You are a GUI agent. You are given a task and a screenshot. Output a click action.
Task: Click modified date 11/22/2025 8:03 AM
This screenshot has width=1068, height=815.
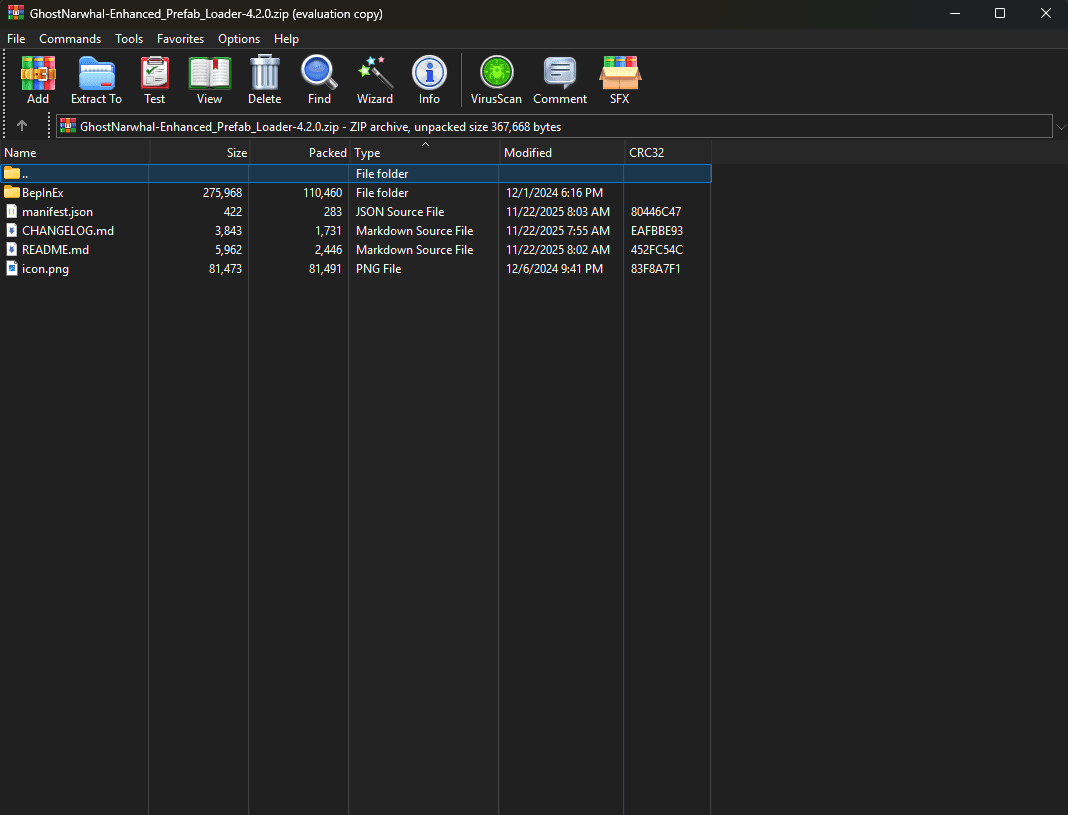(558, 212)
